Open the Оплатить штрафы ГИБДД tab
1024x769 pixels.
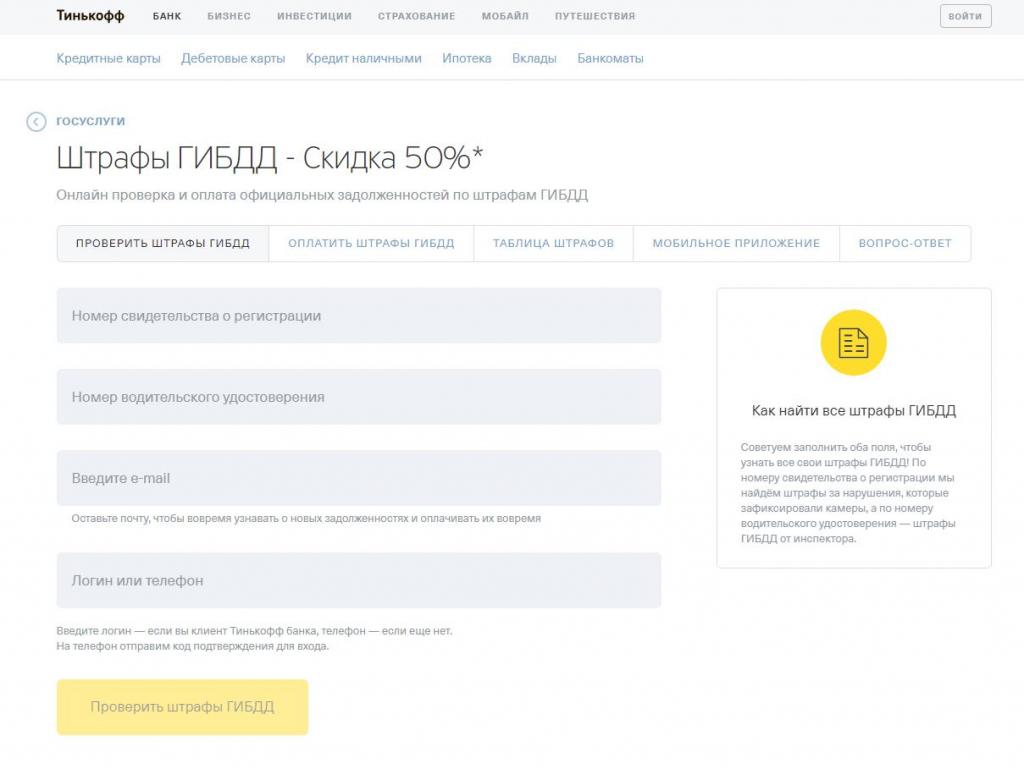click(371, 243)
